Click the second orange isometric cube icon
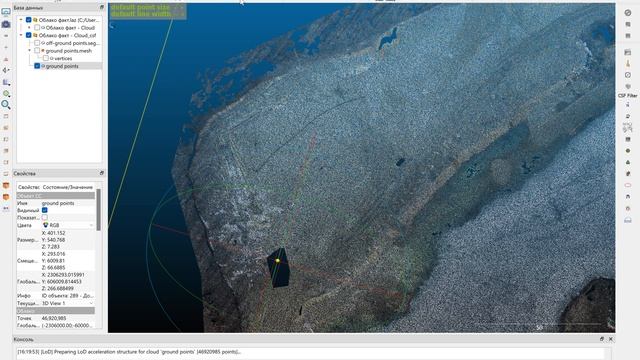The height and width of the screenshot is (360, 640). click(6, 197)
